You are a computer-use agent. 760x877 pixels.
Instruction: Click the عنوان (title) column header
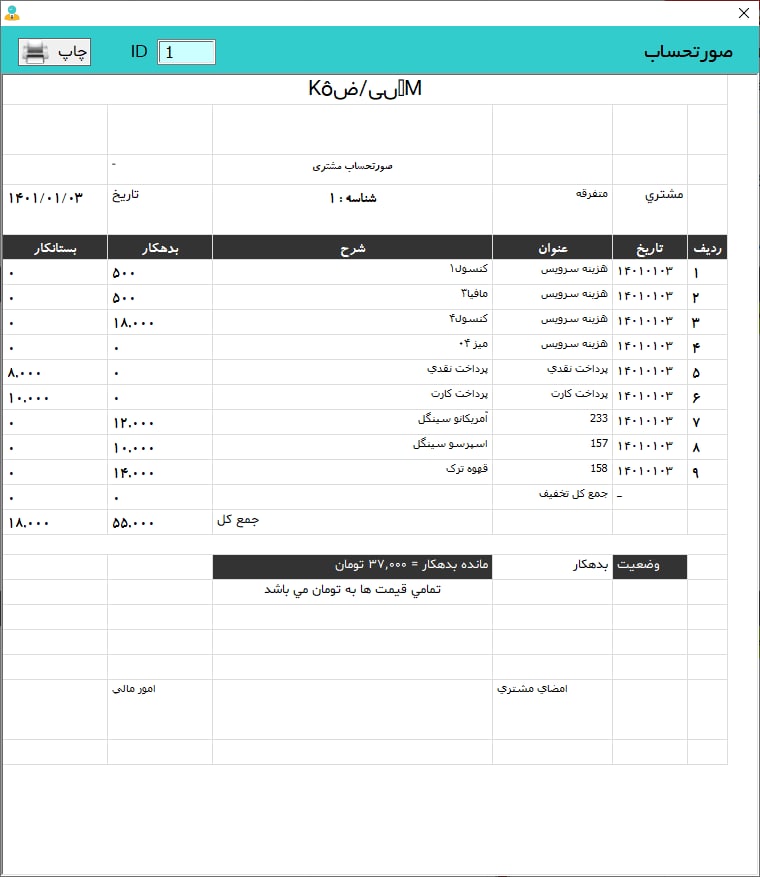tap(552, 247)
